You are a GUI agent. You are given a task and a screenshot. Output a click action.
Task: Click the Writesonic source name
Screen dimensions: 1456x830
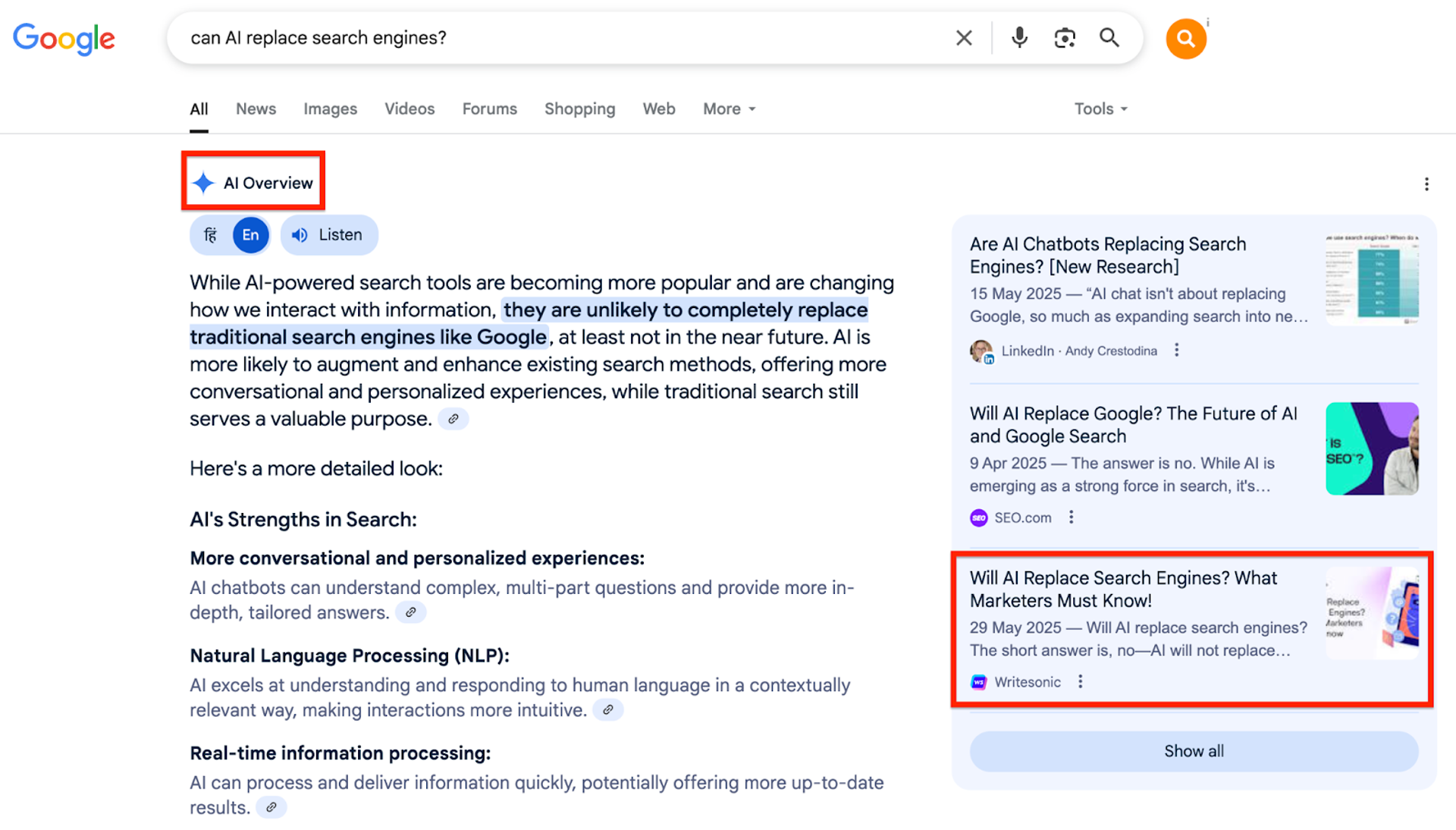coord(1028,682)
